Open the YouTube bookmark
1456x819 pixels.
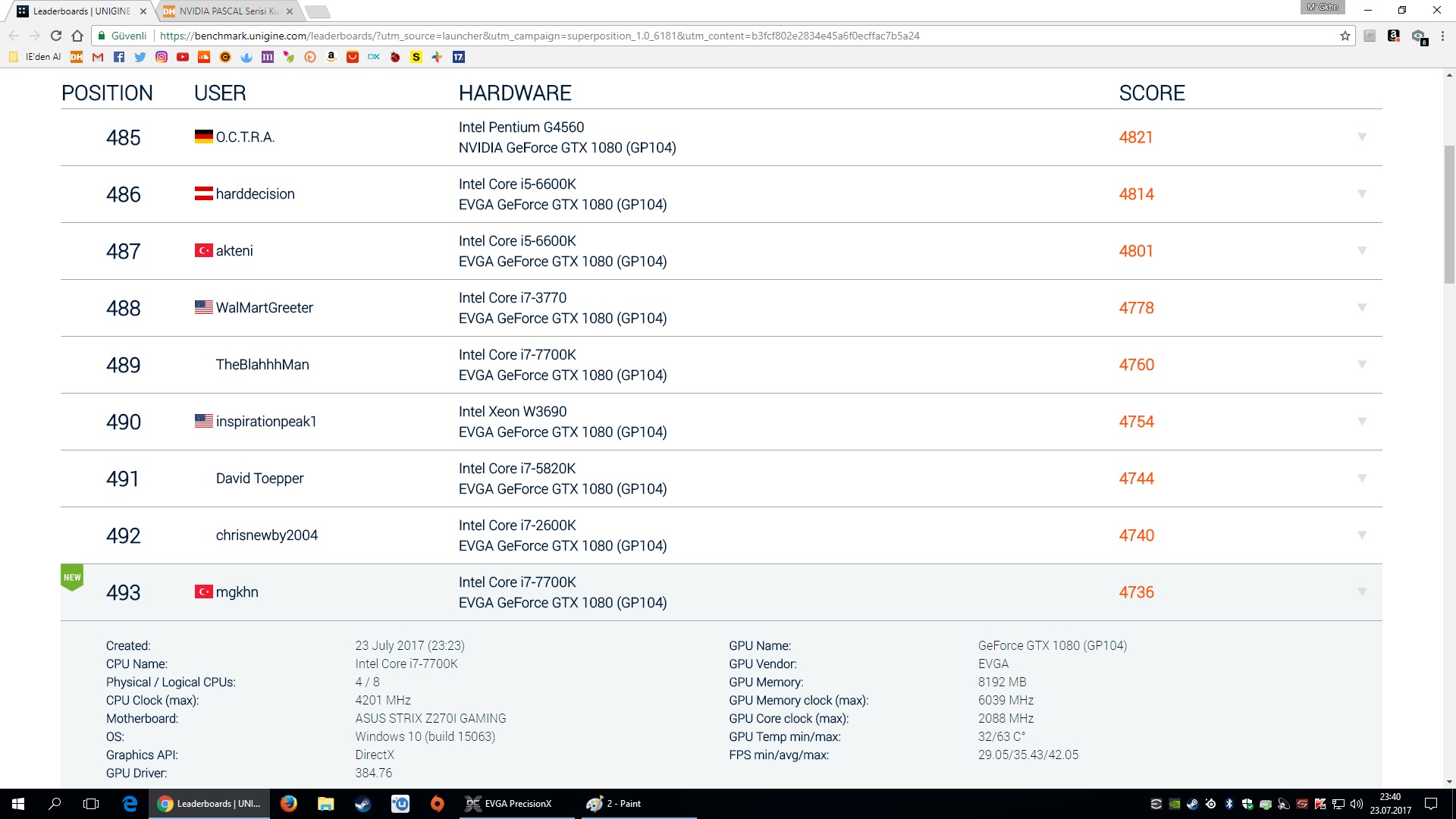[183, 57]
